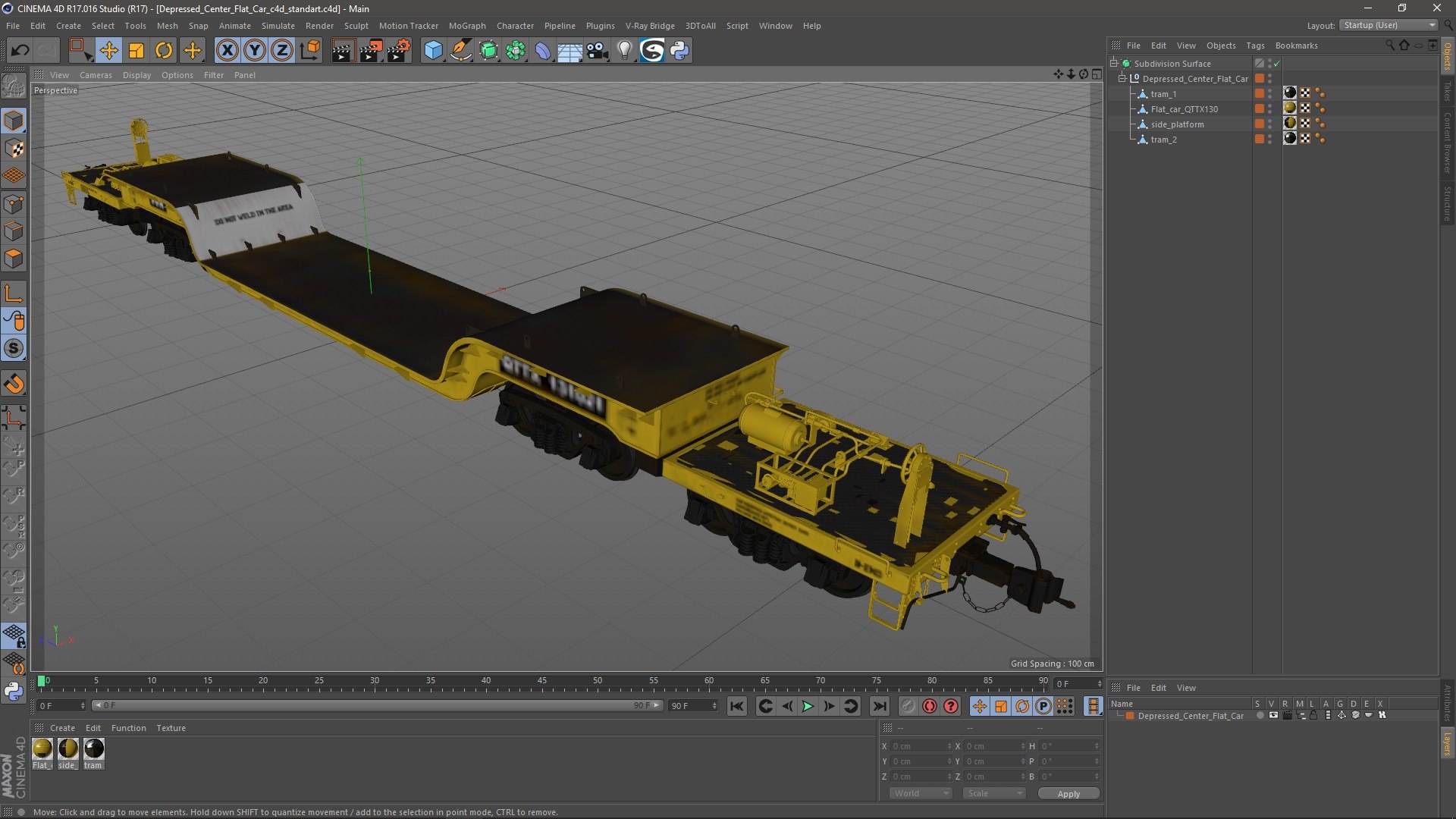The image size is (1456, 819).
Task: Open the Deformer bend icon
Action: coord(543,51)
